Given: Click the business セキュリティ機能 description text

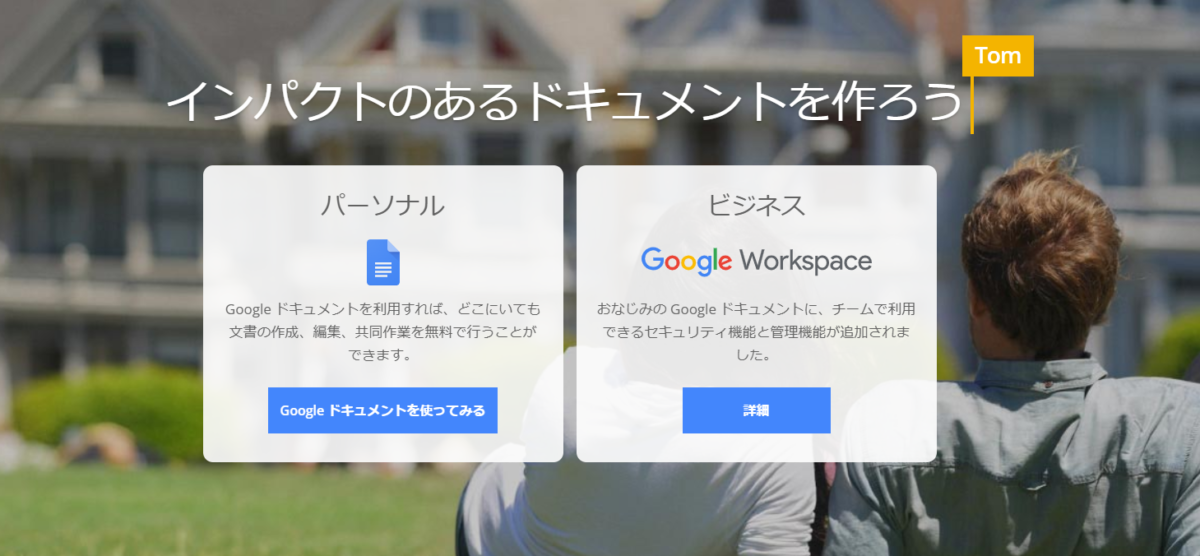Looking at the screenshot, I should tap(757, 331).
